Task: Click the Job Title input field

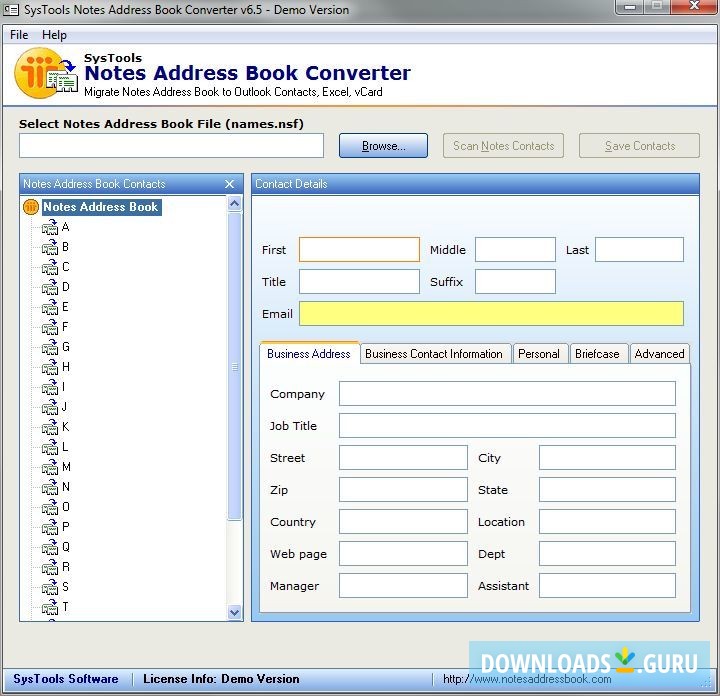Action: 507,426
